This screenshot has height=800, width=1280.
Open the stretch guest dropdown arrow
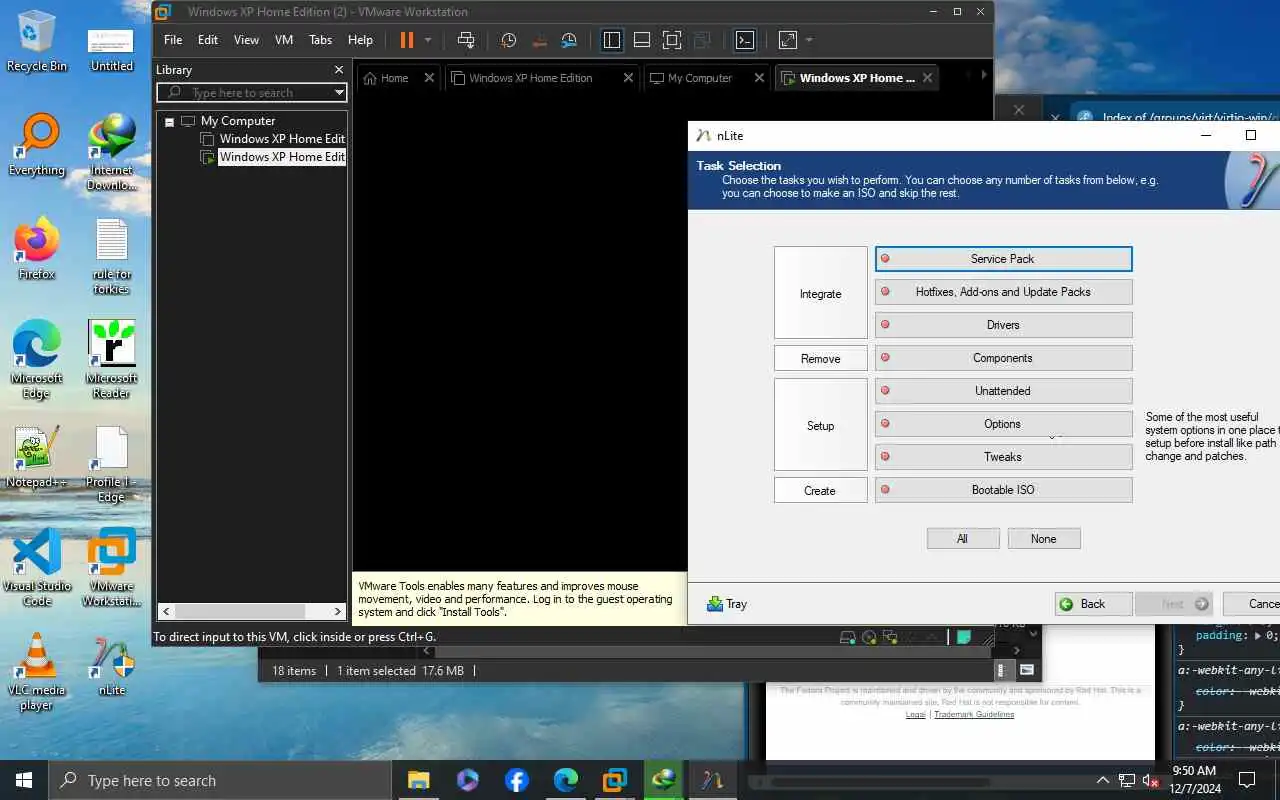click(x=809, y=40)
